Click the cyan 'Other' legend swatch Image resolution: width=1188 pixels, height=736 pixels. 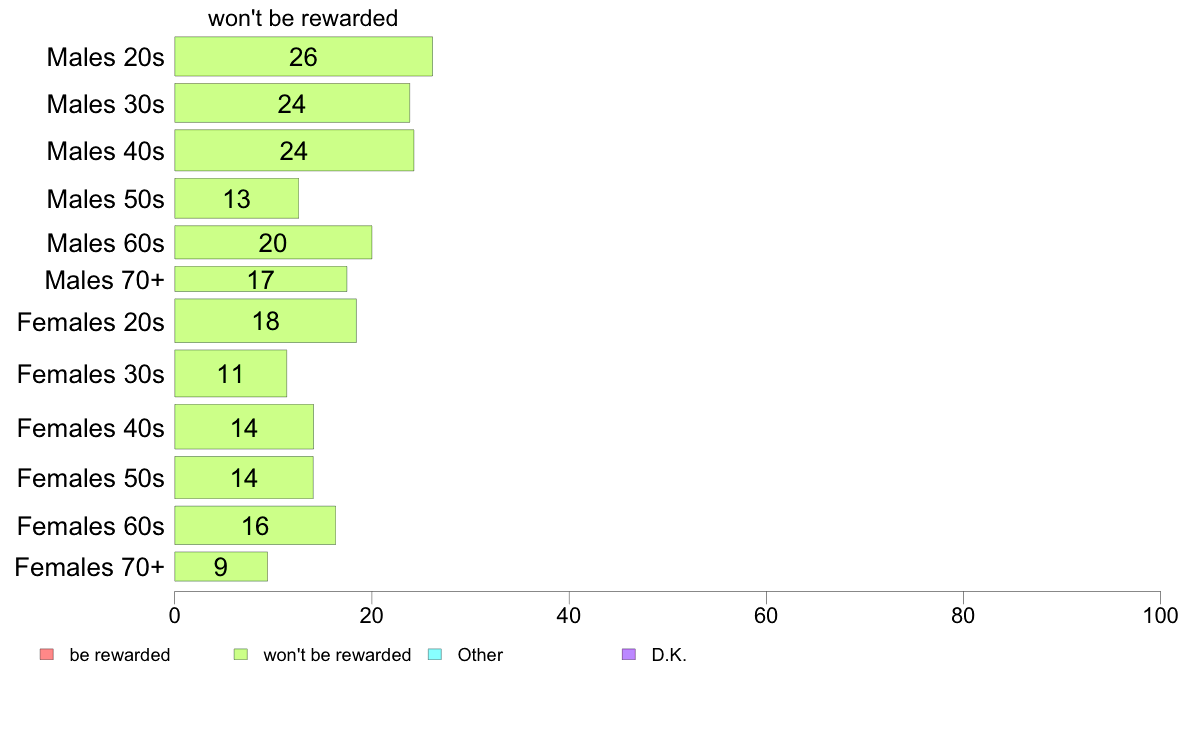click(435, 654)
